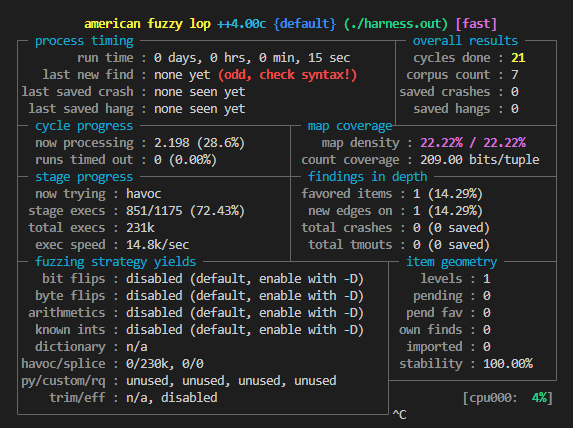Click the total crashes value '0 (0 saved)'

pos(451,228)
